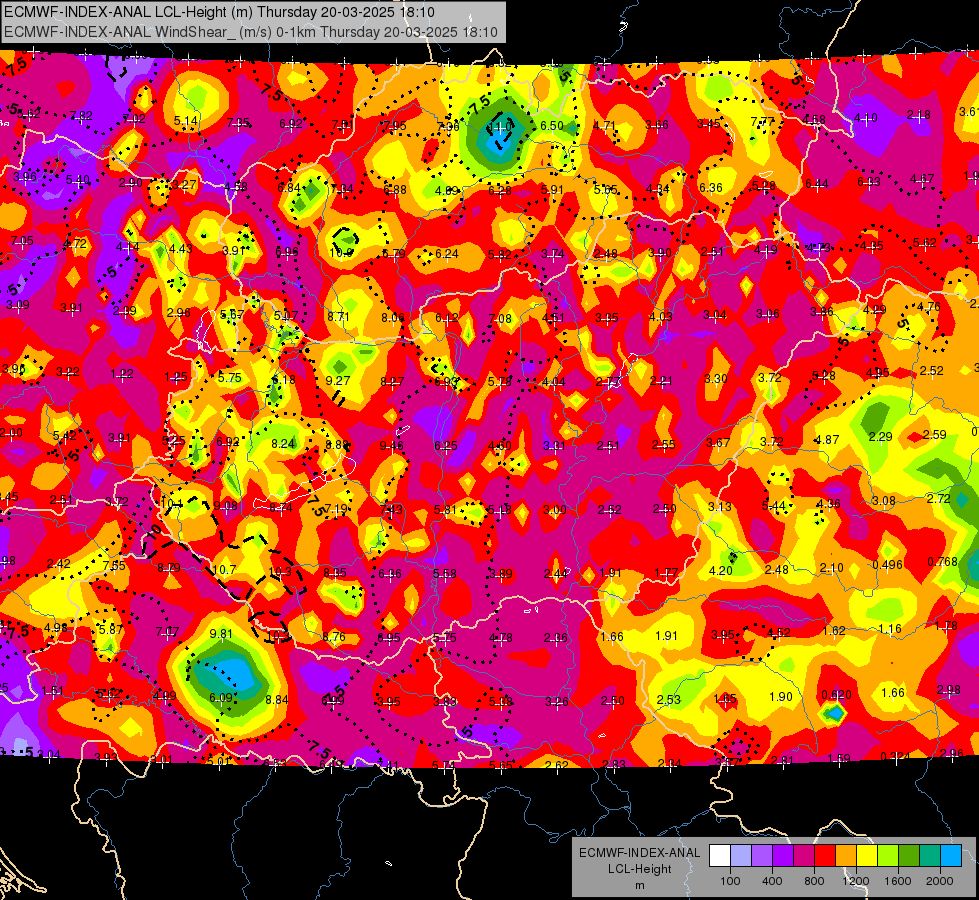Click the 2000 legend scale label
979x900 pixels.
[940, 881]
